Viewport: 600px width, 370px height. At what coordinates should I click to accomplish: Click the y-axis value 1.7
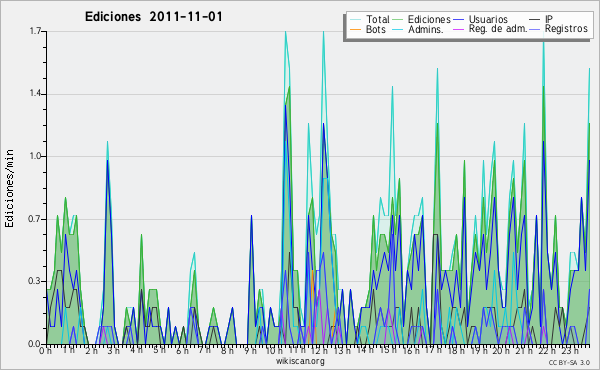click(35, 31)
